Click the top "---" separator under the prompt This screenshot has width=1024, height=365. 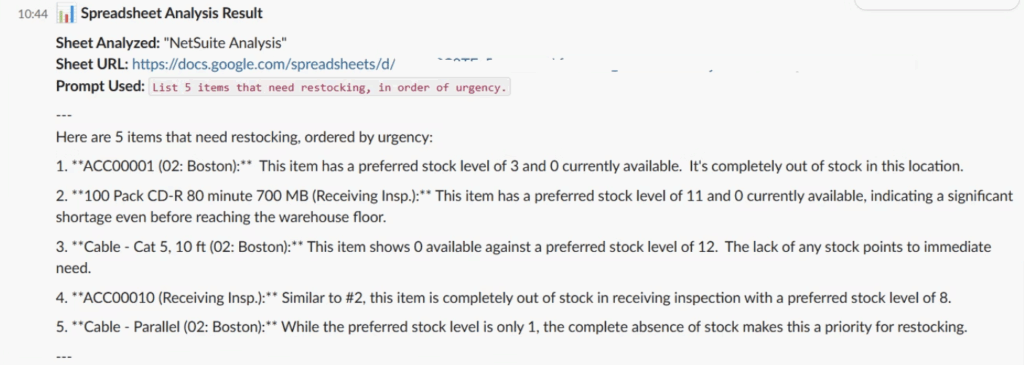63,116
